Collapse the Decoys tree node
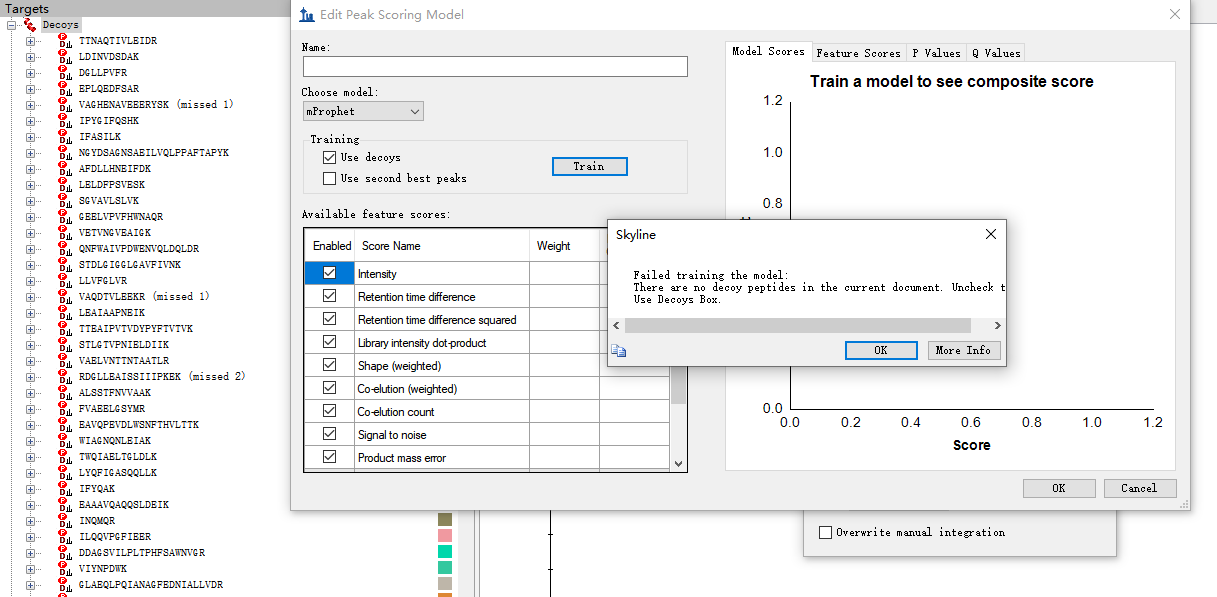The image size is (1217, 597). (12, 25)
